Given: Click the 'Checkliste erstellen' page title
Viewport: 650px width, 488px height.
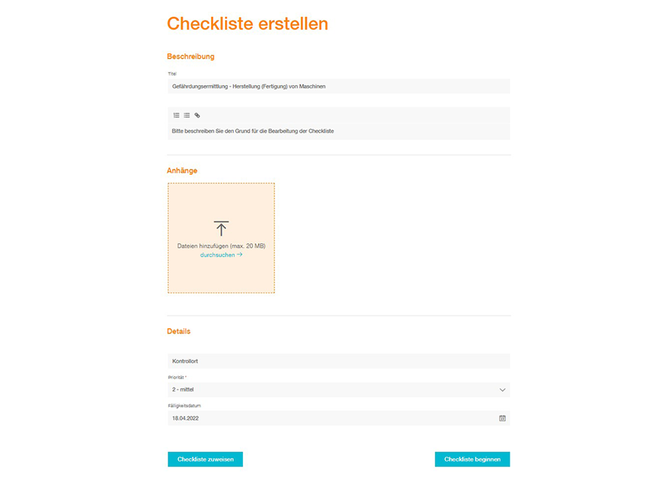Looking at the screenshot, I should click(247, 24).
